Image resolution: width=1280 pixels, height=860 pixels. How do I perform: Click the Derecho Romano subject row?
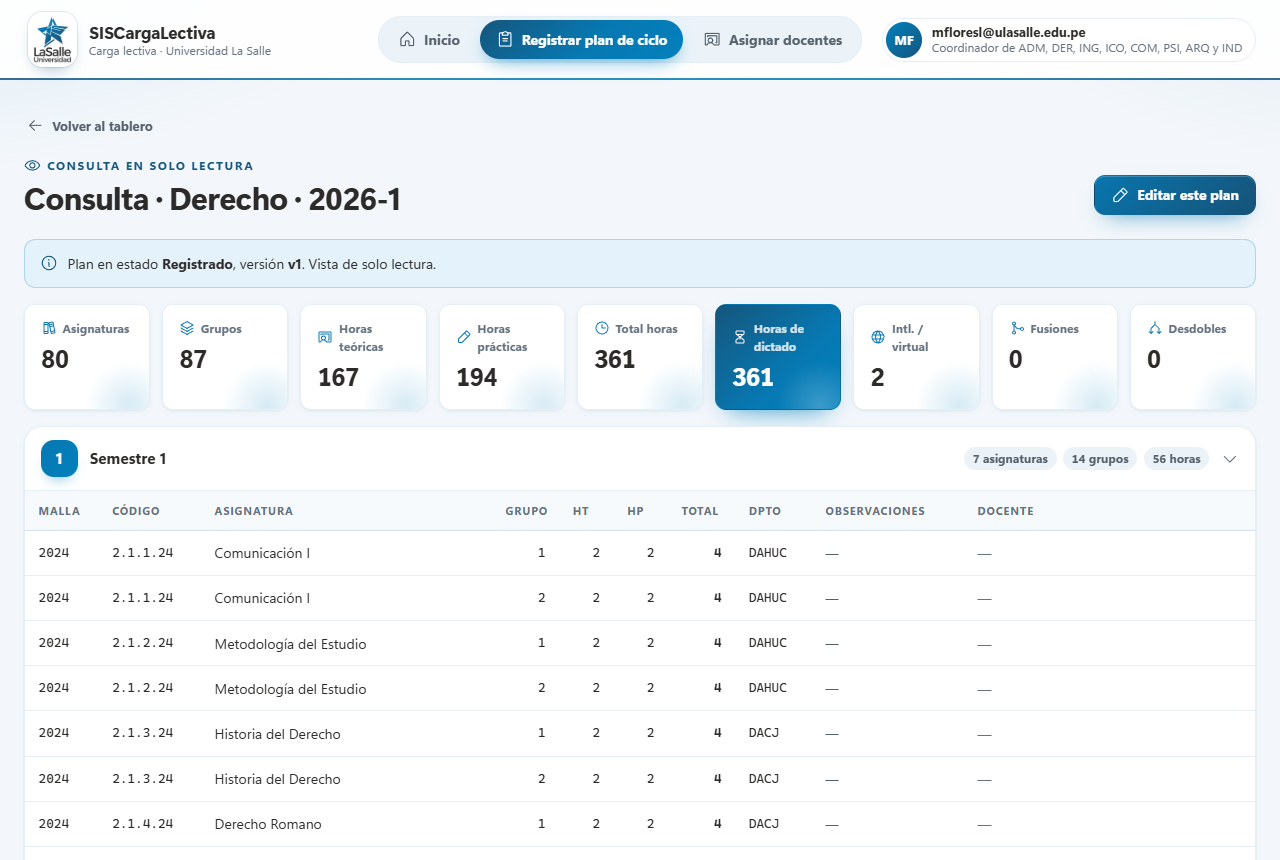(x=640, y=824)
